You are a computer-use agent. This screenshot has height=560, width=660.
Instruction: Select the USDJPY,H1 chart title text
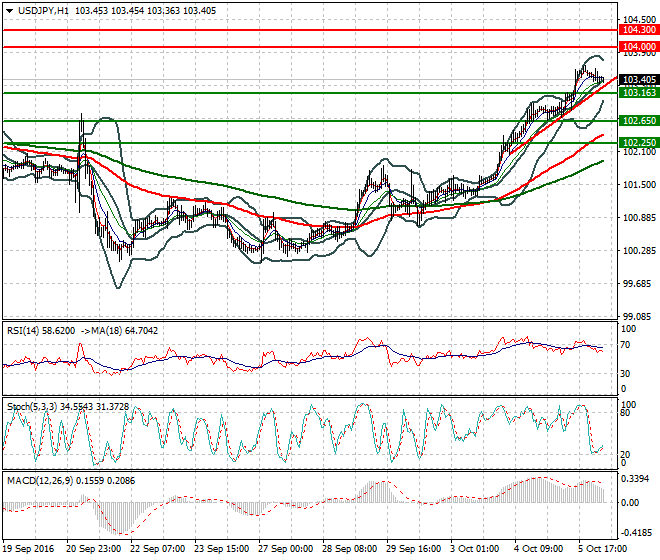pyautogui.click(x=43, y=11)
